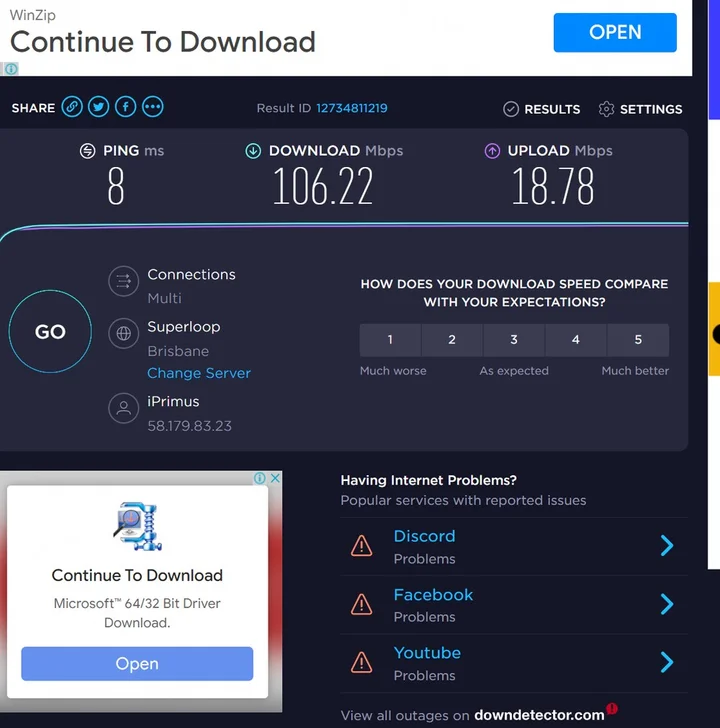Image resolution: width=720 pixels, height=728 pixels.
Task: Share result via Twitter icon
Action: (x=98, y=107)
